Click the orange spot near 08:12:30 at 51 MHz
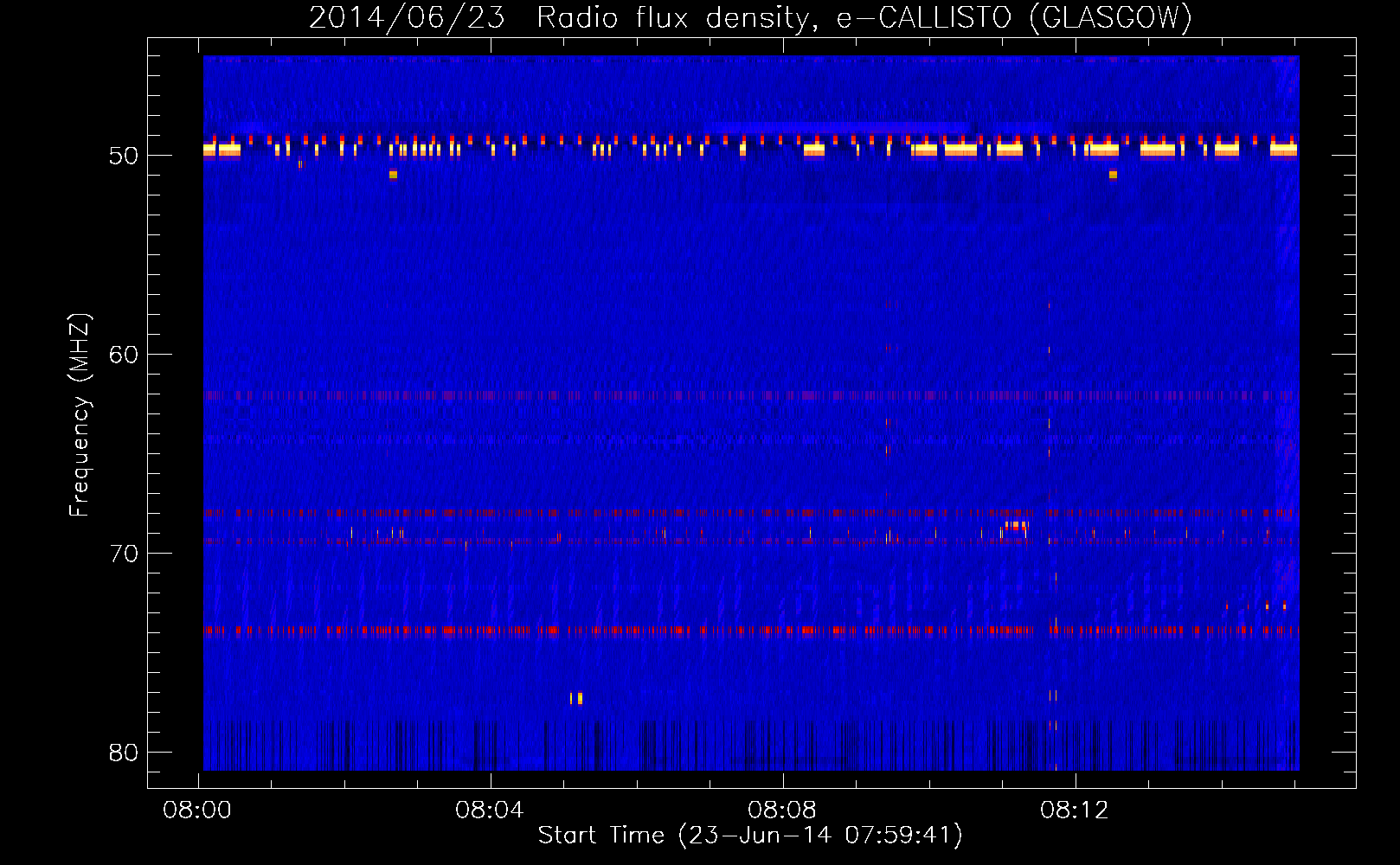Viewport: 1400px width, 865px height. 1113,175
